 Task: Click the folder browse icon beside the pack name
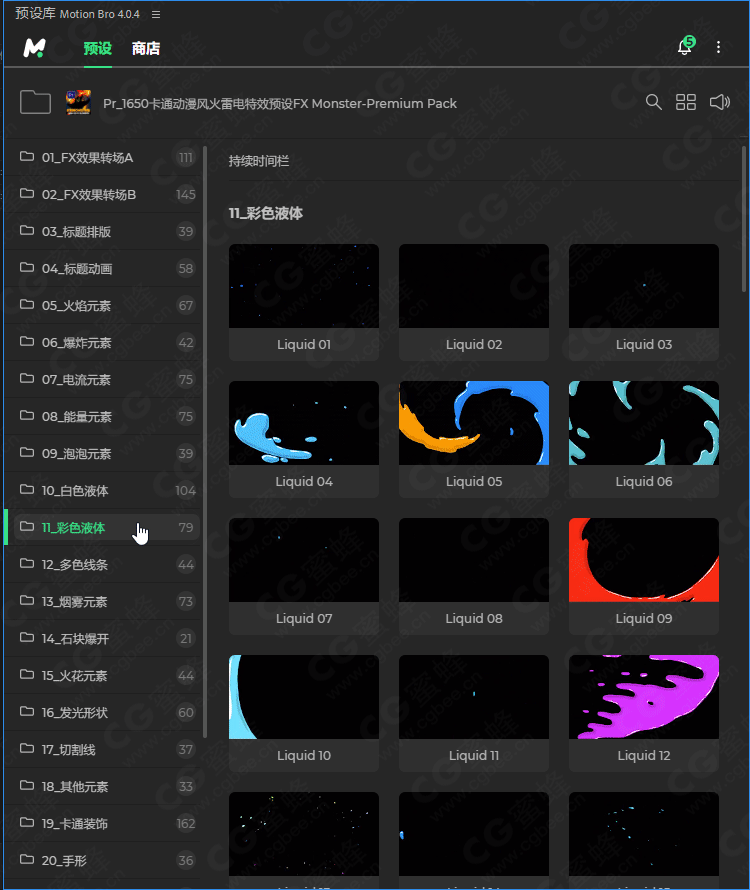35,102
